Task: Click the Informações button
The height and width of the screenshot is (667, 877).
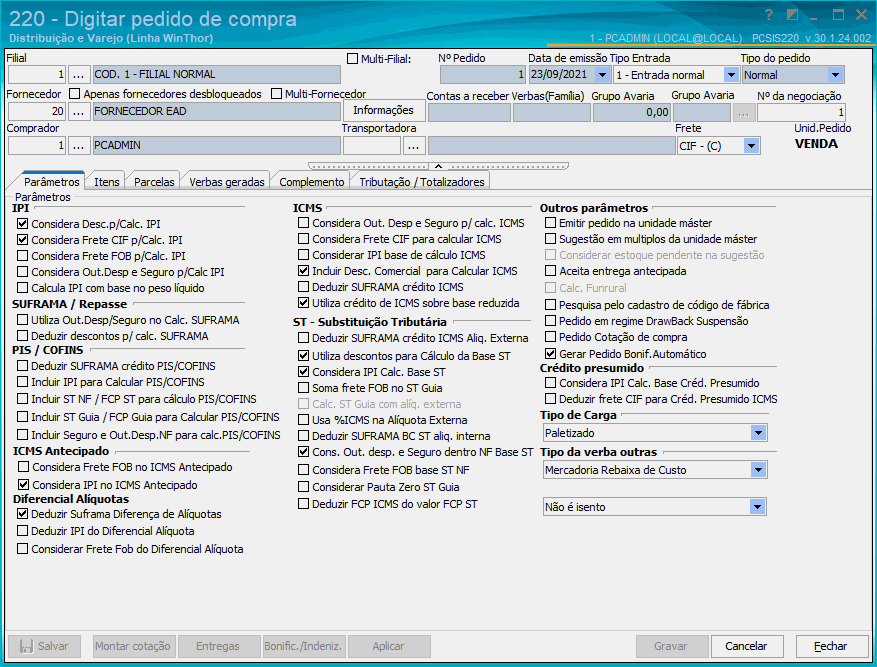Action: point(383,110)
